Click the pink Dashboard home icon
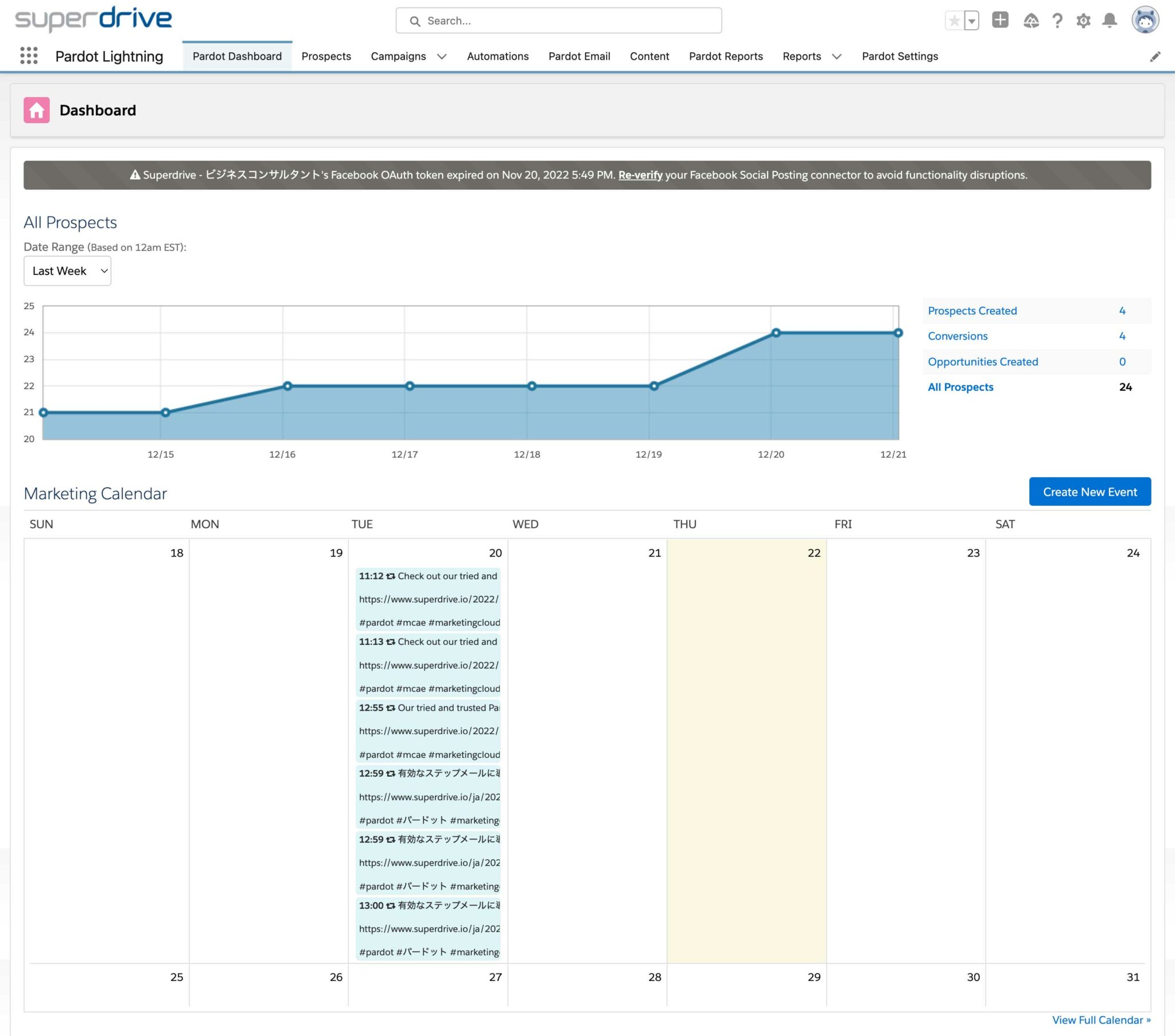This screenshot has width=1175, height=1036. (x=37, y=110)
